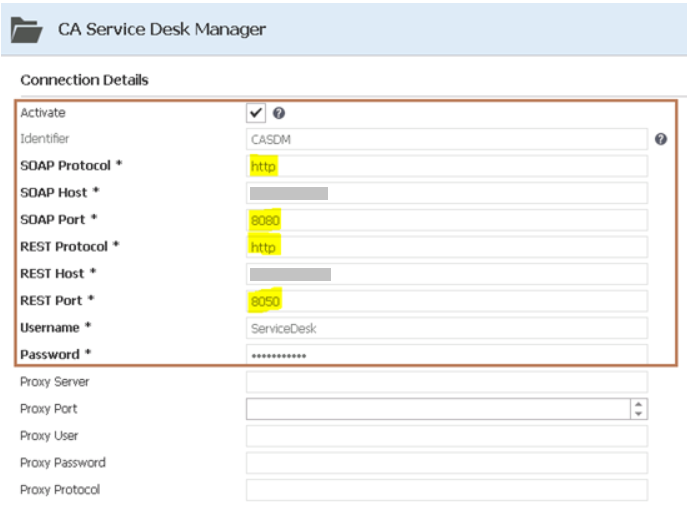The image size is (690, 515).
Task: Click the SOAP Protocol input field
Action: point(447,166)
